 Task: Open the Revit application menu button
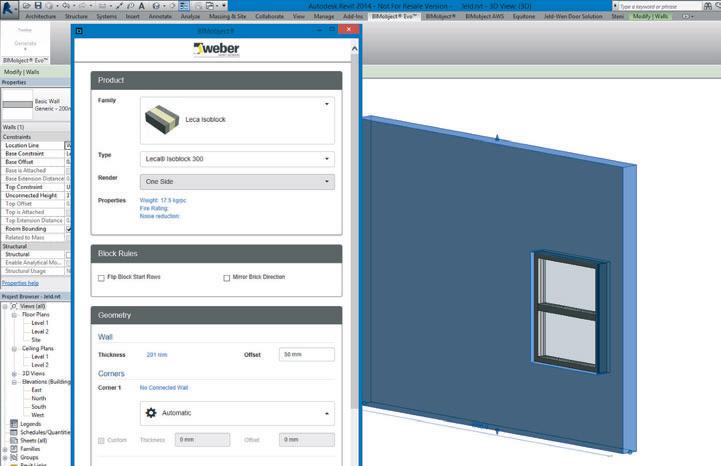(x=8, y=8)
